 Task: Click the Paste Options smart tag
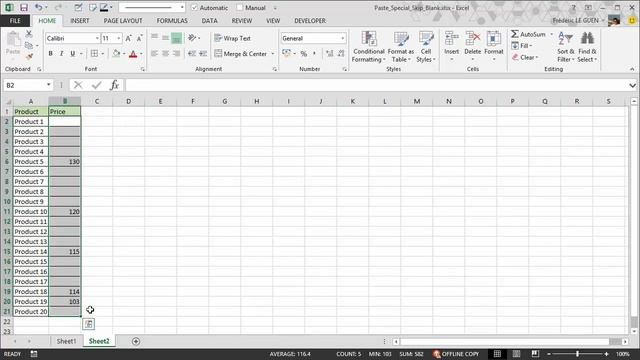click(89, 324)
